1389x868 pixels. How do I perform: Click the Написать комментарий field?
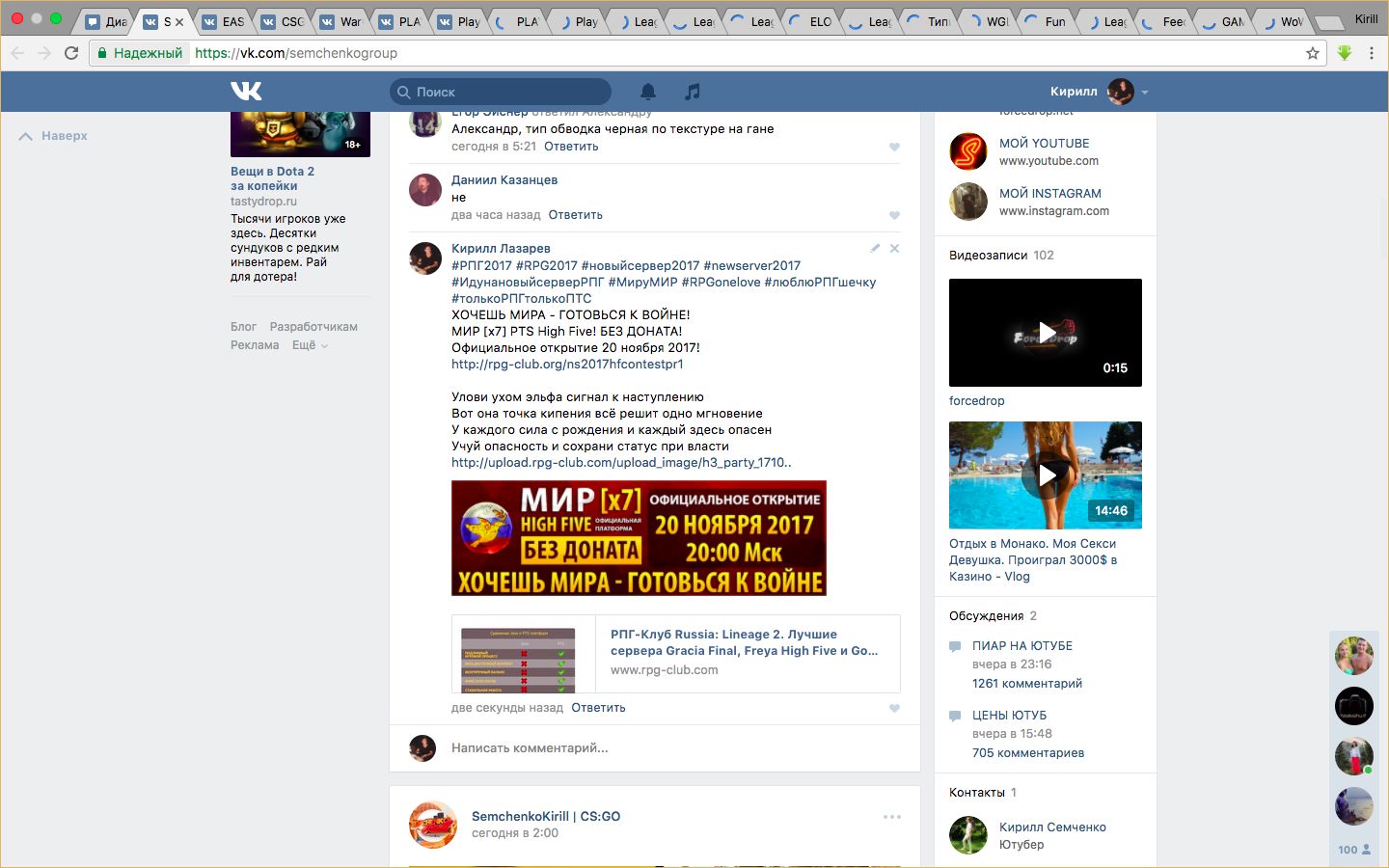[x=666, y=748]
